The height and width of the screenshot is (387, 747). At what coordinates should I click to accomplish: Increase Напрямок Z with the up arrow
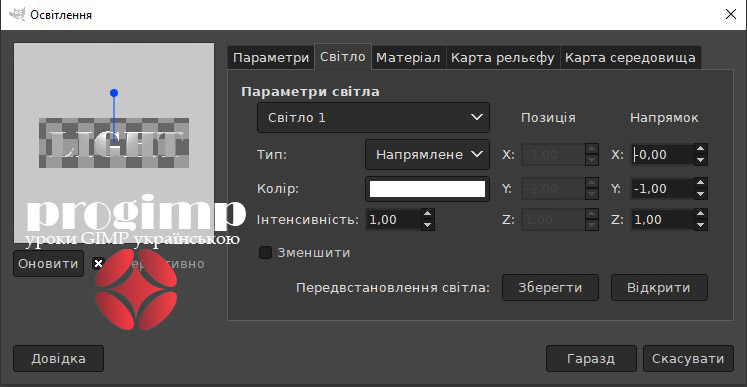point(700,214)
